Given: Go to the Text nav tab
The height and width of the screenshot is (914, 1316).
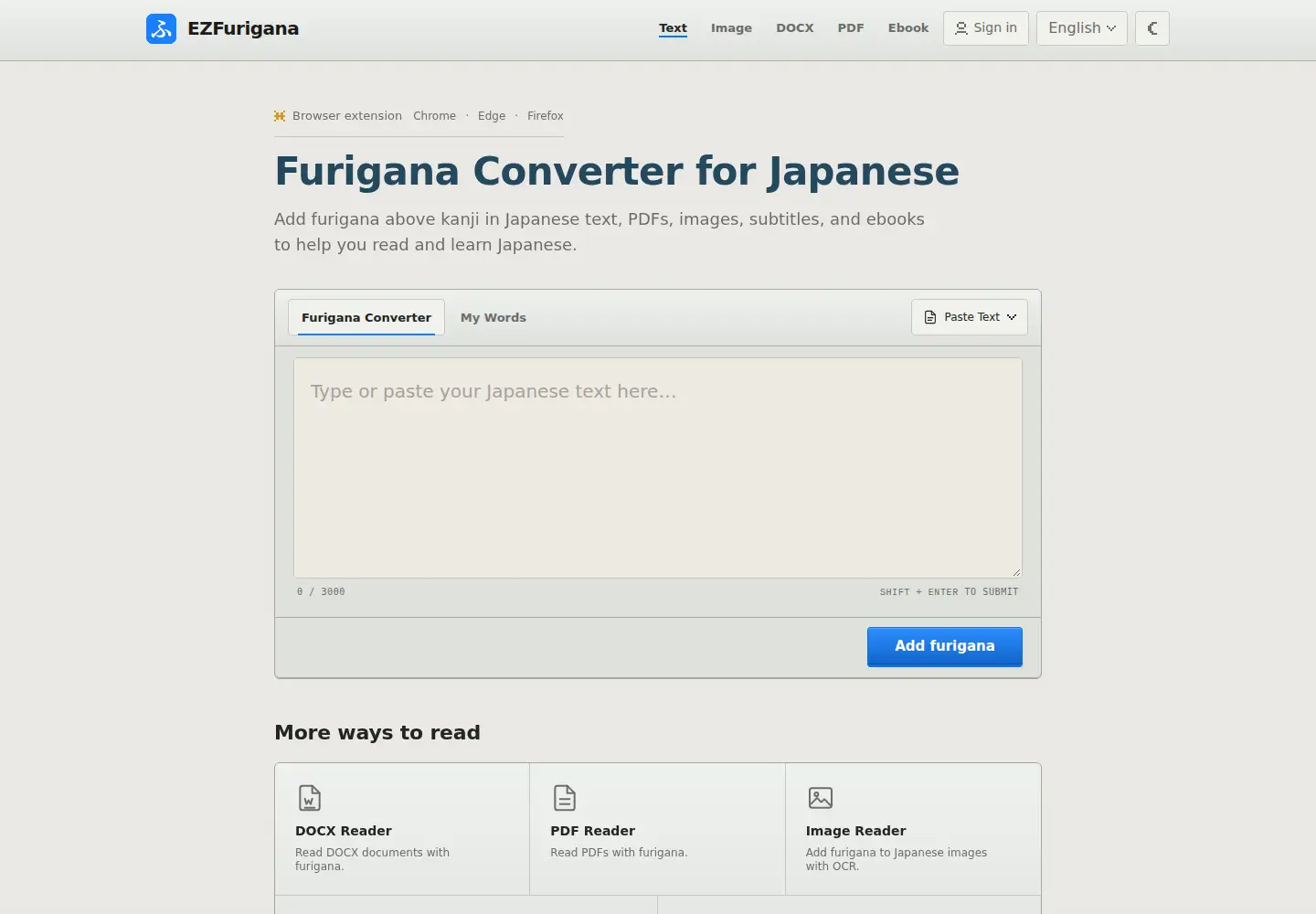Looking at the screenshot, I should point(673,28).
